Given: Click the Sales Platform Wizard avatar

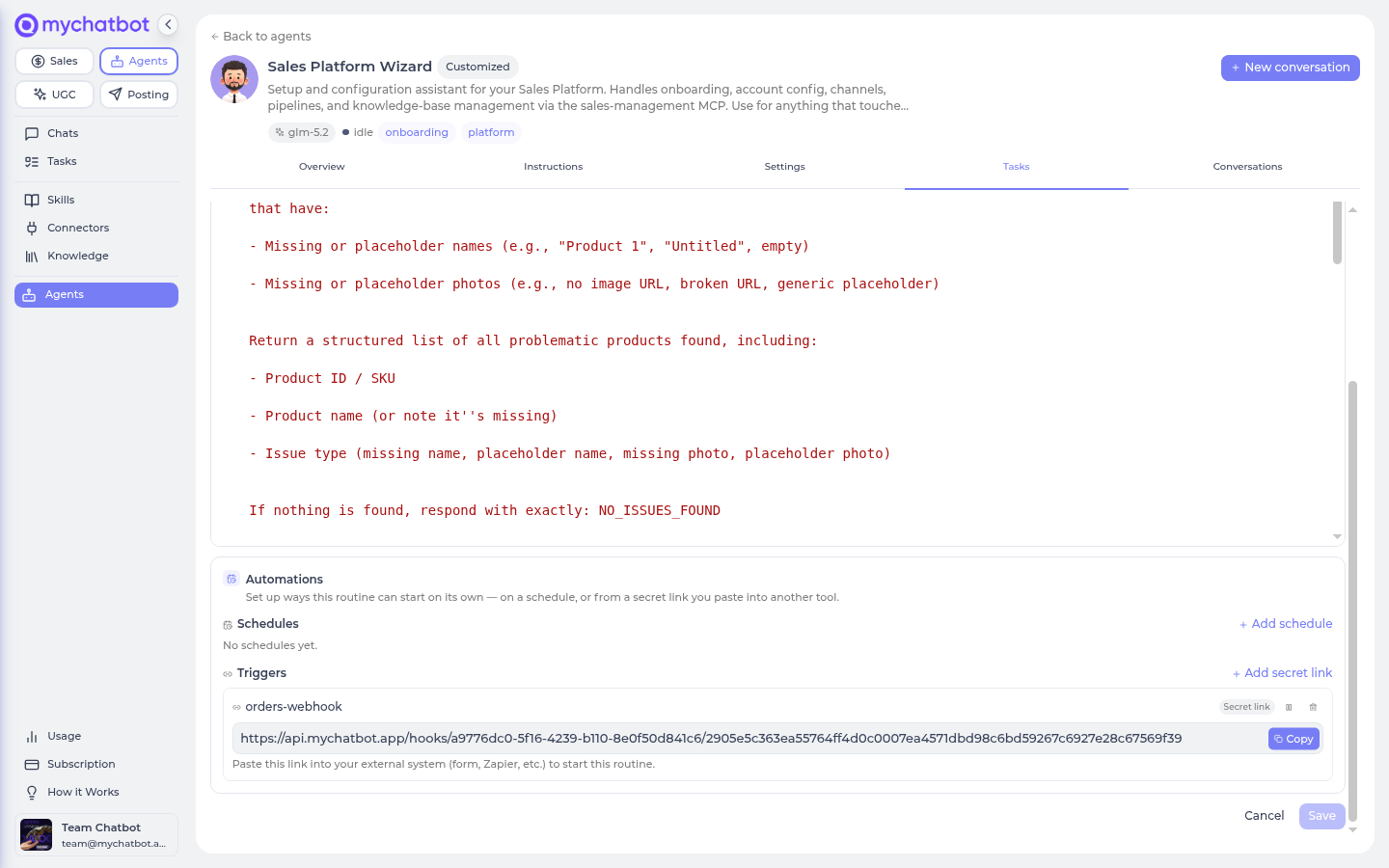Looking at the screenshot, I should pos(234,79).
